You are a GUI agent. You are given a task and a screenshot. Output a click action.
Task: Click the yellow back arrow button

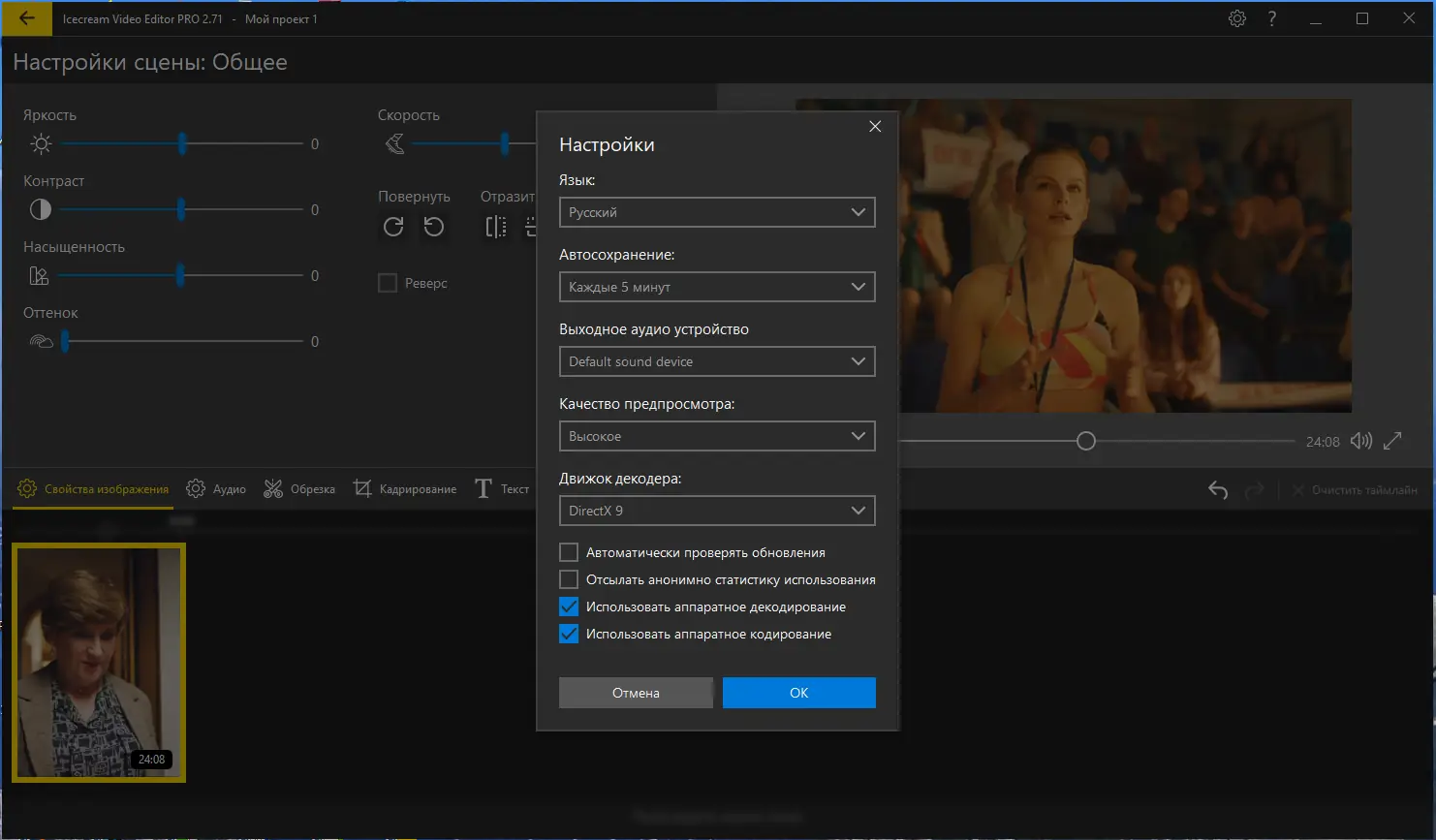26,18
